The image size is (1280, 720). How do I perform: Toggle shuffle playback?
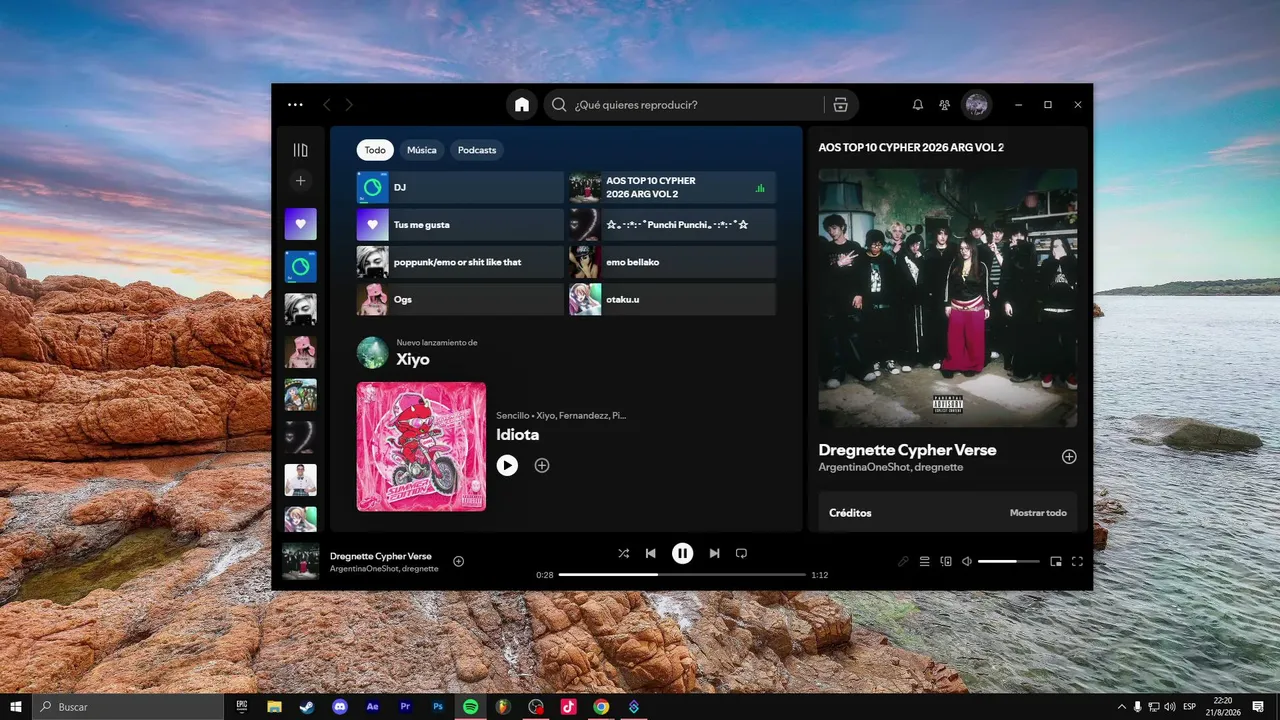(x=624, y=553)
